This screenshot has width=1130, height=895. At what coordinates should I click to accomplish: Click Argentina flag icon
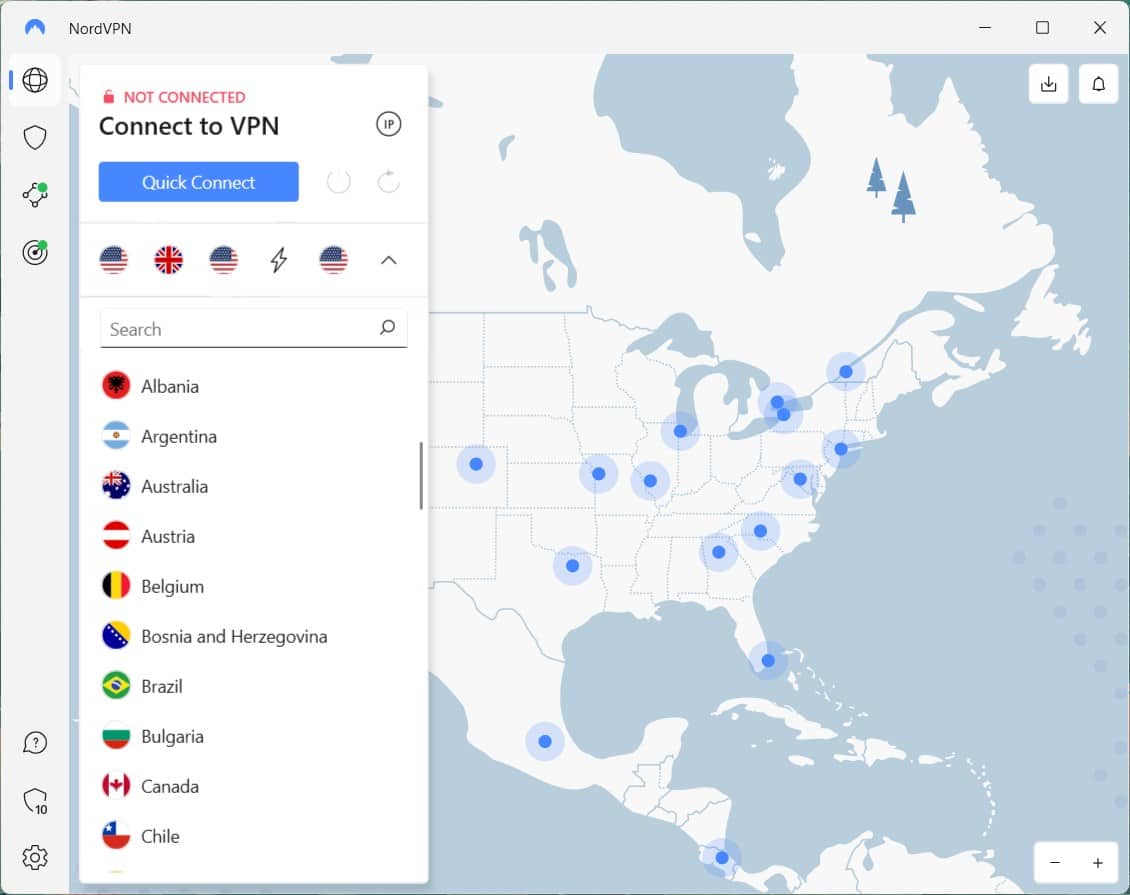pos(116,436)
